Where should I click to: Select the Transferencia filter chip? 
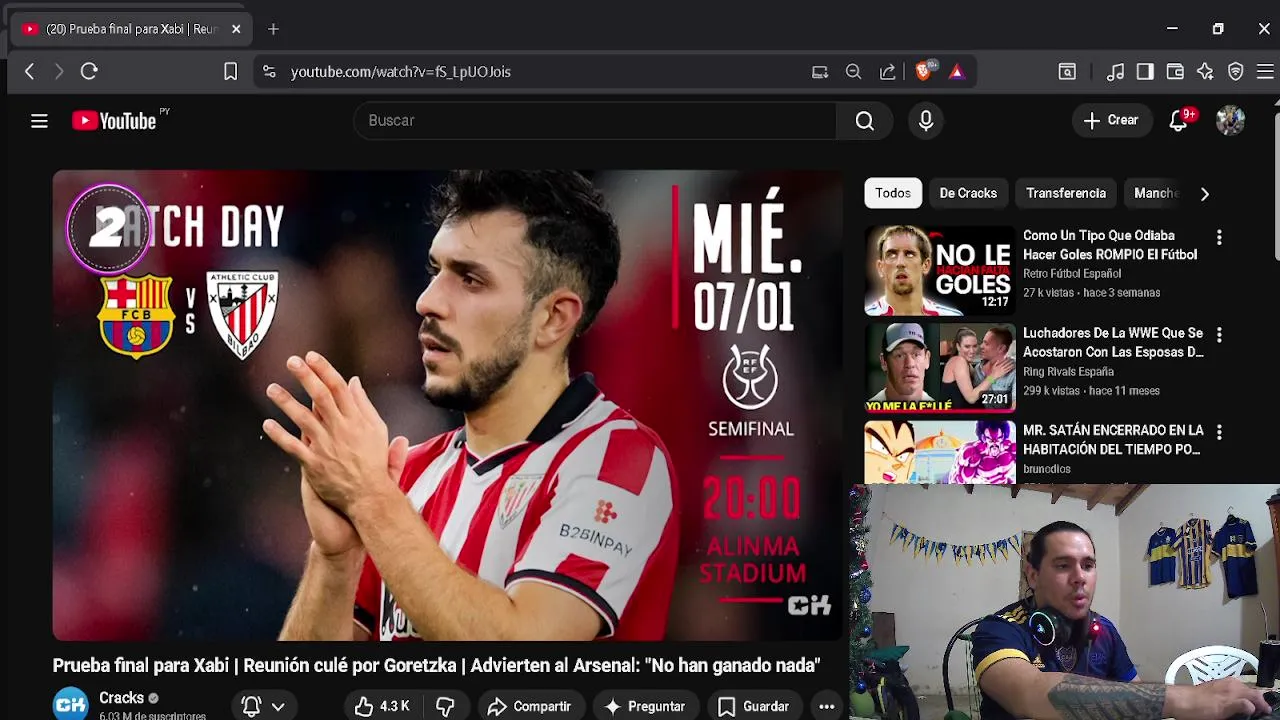(x=1066, y=193)
